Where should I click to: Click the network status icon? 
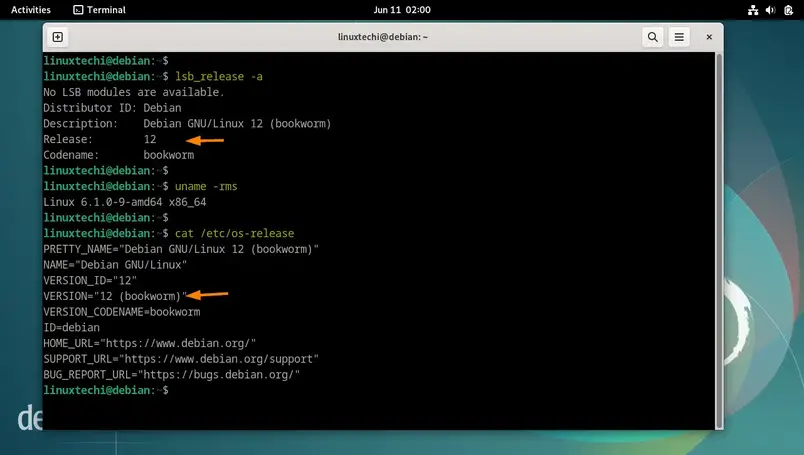(x=753, y=10)
